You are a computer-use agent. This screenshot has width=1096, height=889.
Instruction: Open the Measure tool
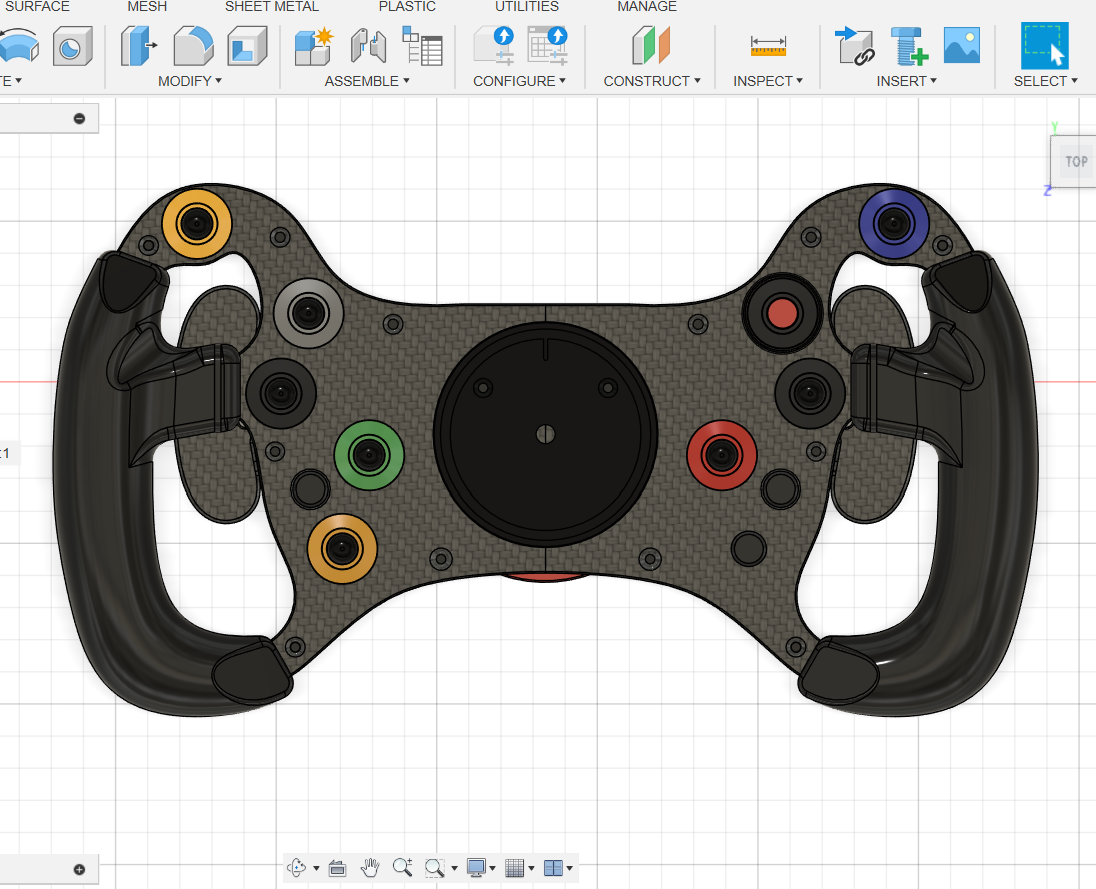(x=767, y=46)
